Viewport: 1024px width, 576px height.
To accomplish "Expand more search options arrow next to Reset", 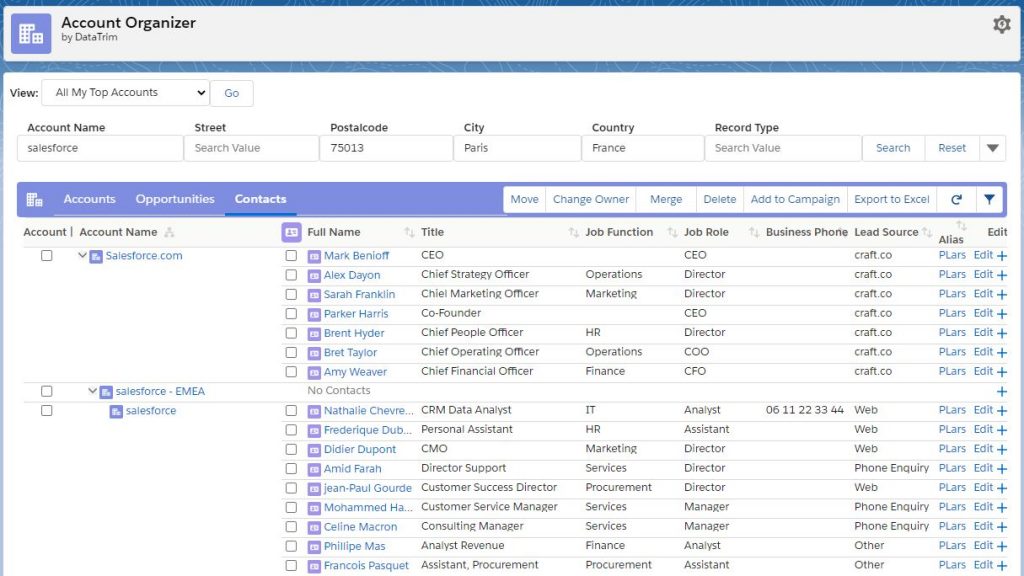I will click(x=993, y=148).
